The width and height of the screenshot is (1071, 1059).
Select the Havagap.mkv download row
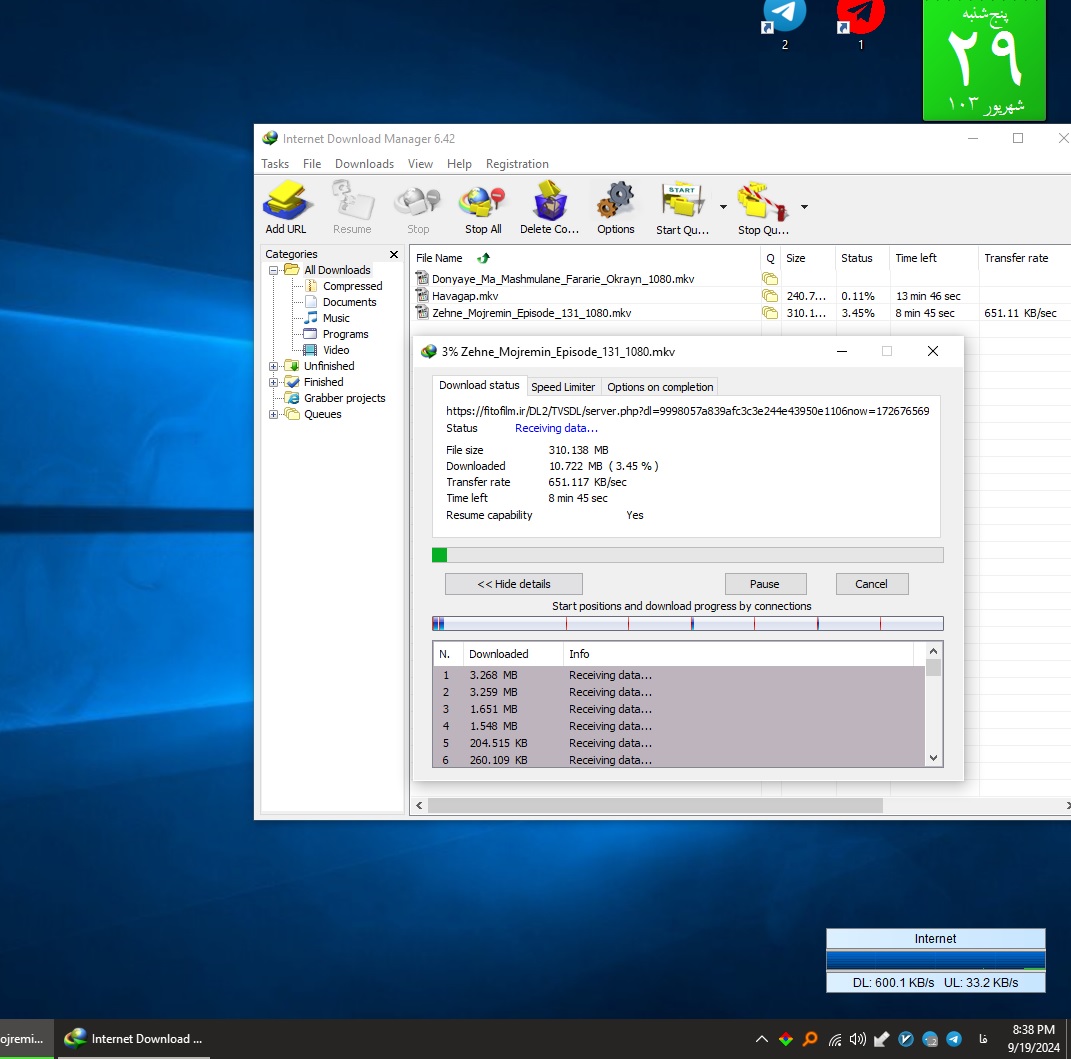coord(465,296)
